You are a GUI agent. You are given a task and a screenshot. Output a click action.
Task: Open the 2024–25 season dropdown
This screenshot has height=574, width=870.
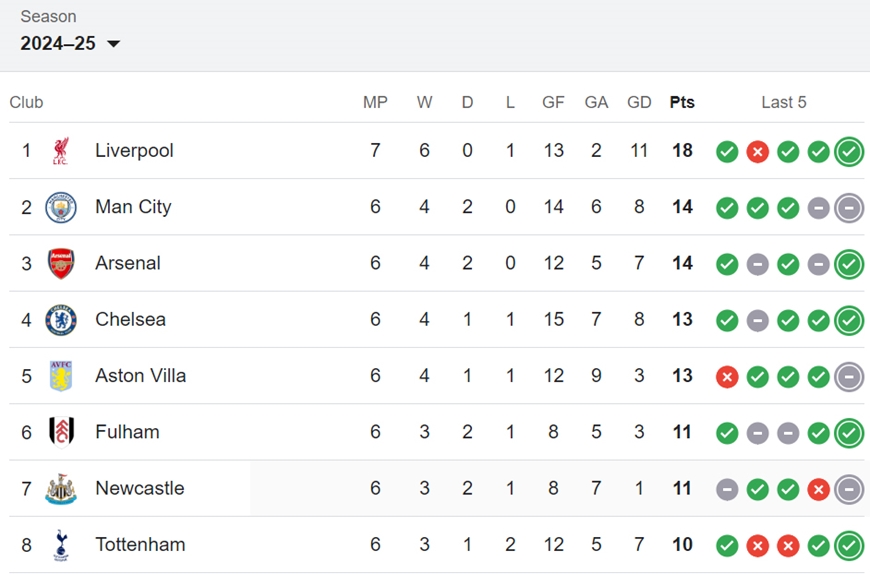pos(70,43)
